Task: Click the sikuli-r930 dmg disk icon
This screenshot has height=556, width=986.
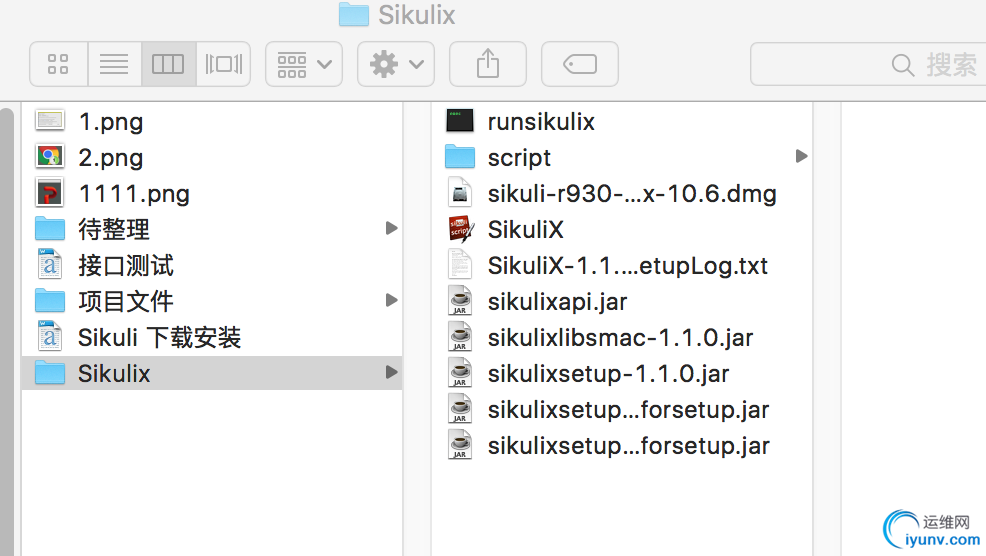Action: coord(460,193)
